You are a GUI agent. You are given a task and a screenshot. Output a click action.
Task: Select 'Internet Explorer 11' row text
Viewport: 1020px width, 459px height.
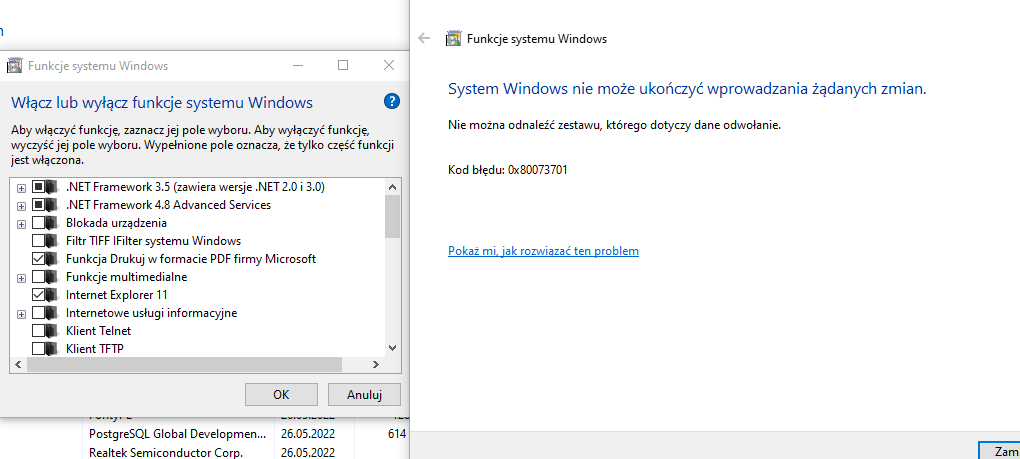[x=116, y=295]
